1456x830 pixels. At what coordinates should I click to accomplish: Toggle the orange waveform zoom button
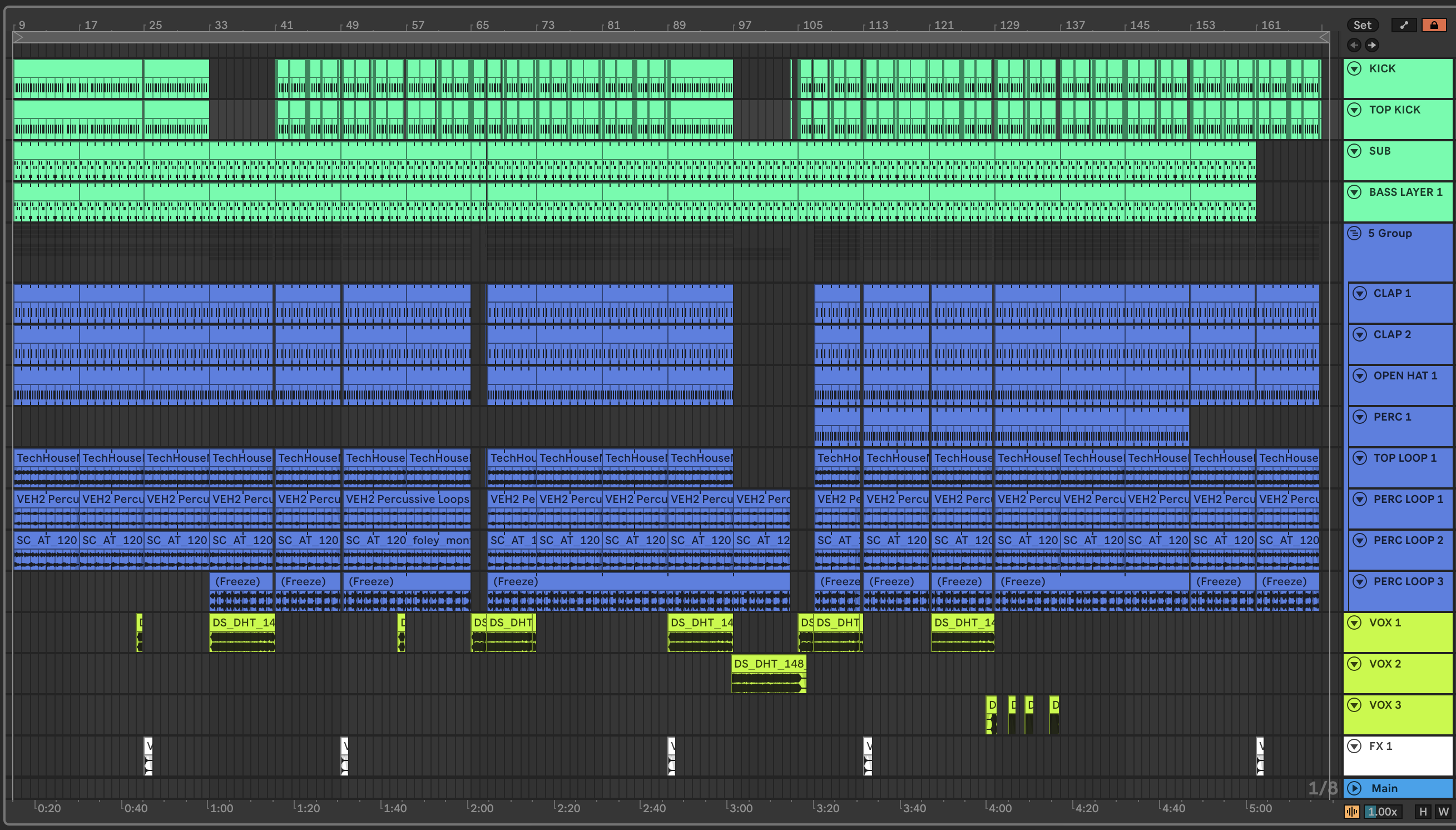[x=1351, y=811]
